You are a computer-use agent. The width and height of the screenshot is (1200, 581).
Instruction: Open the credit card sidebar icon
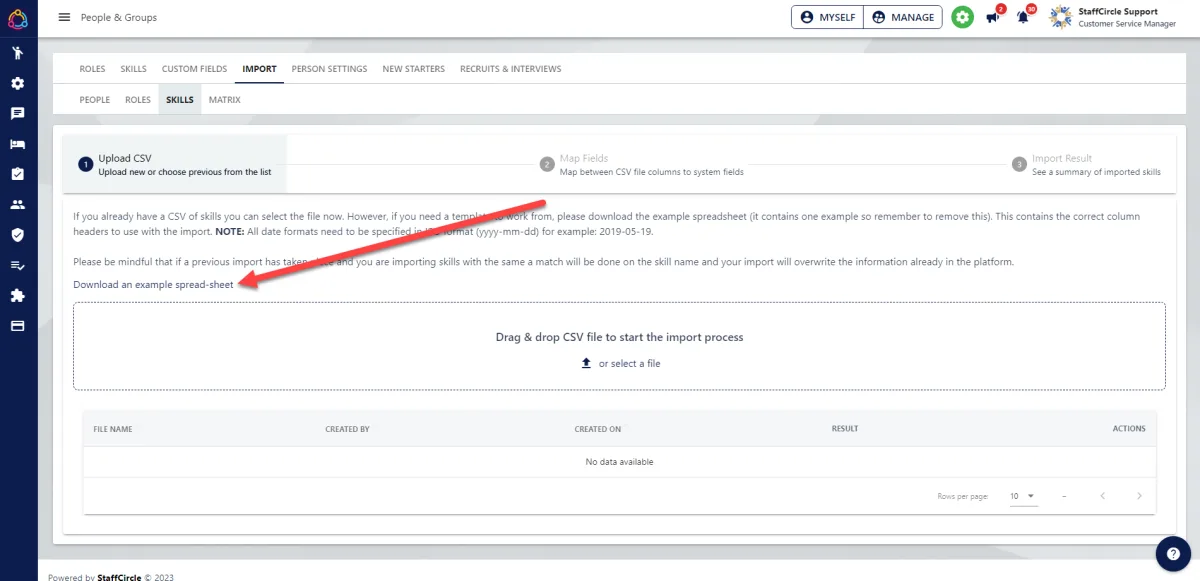point(18,326)
